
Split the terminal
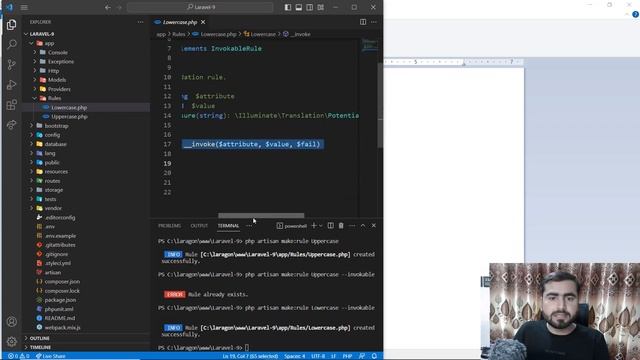331,226
